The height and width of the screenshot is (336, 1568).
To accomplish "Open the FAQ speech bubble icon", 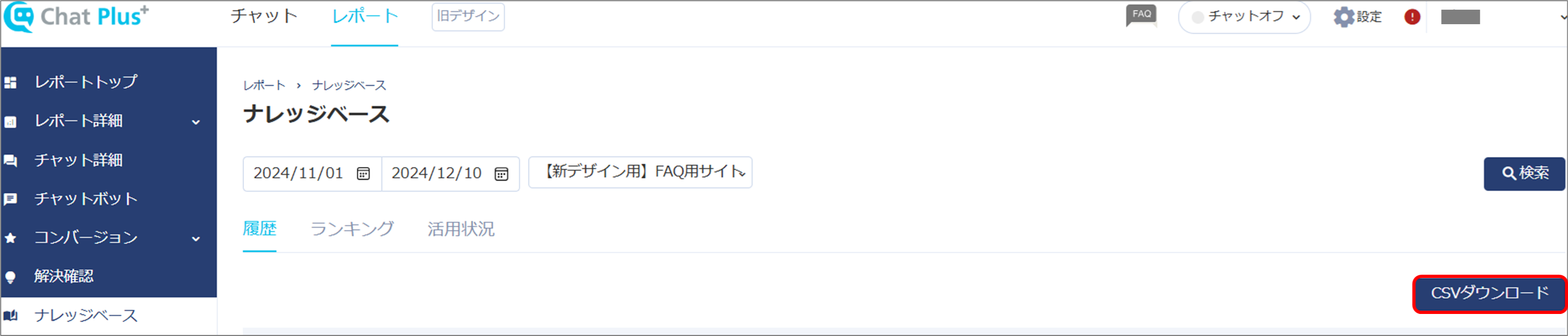I will pos(1141,16).
